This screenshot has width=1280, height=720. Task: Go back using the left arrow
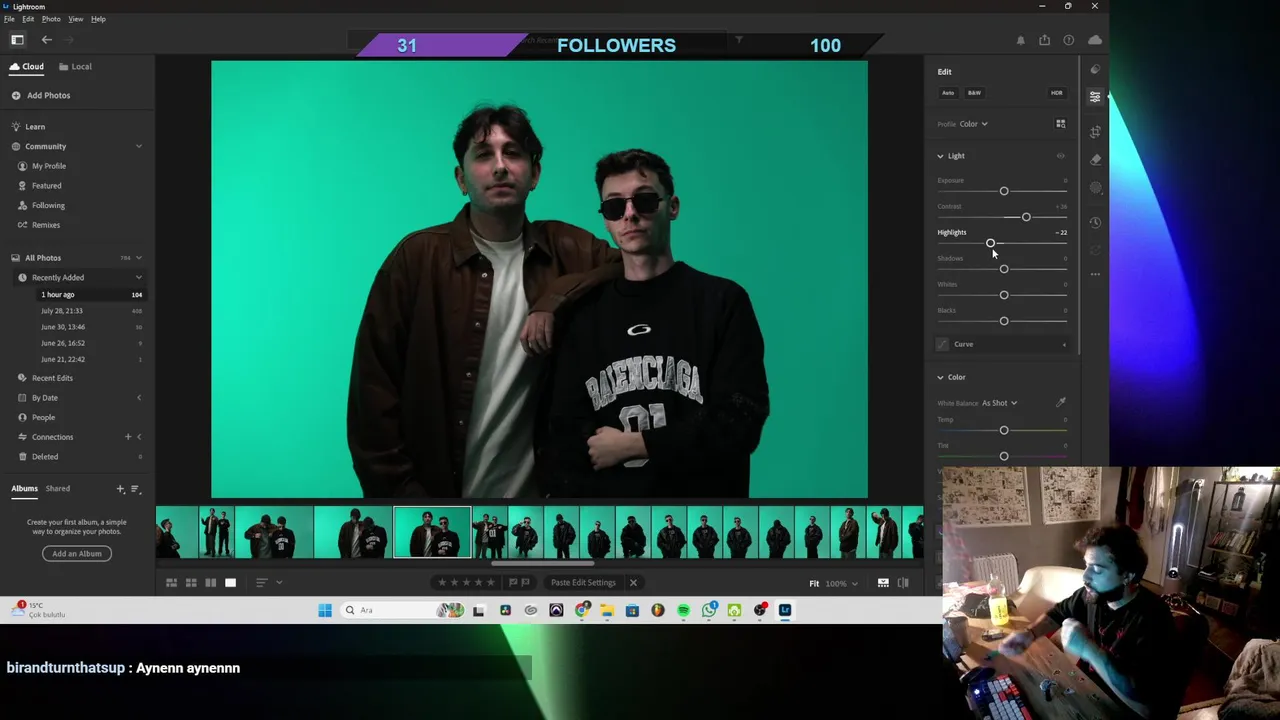[x=46, y=40]
